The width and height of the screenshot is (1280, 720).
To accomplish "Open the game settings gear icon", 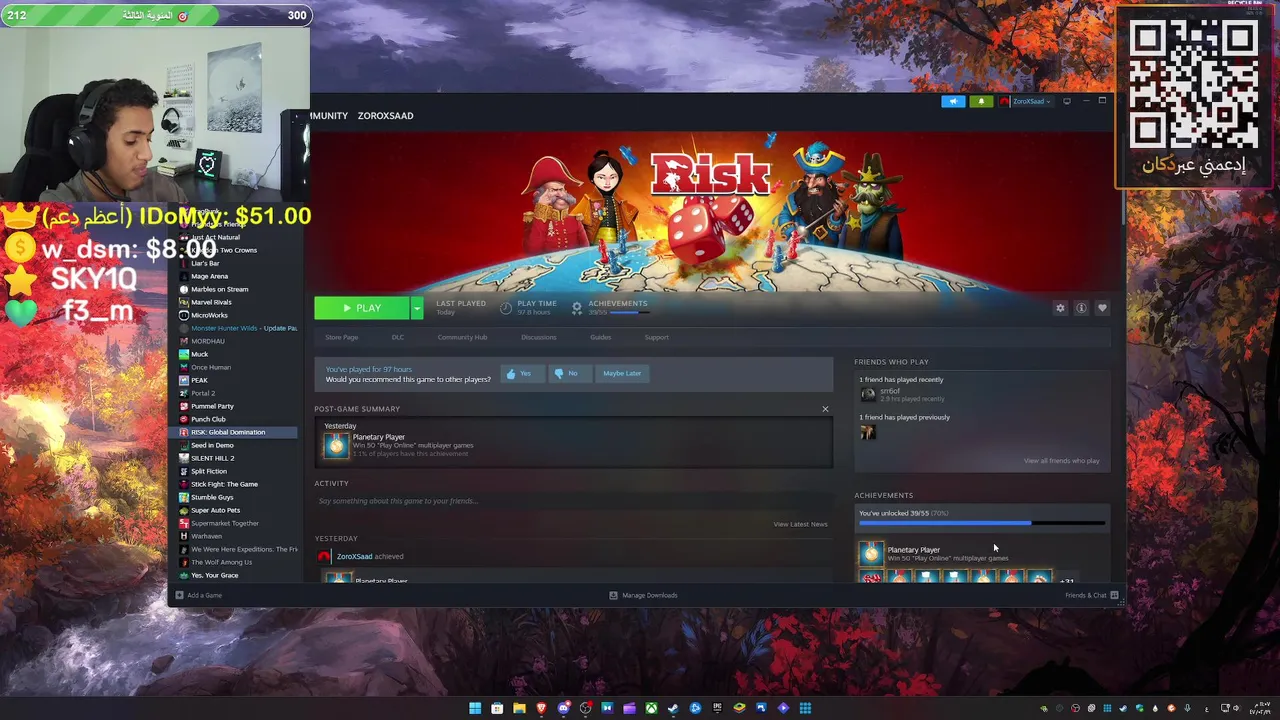I will point(1060,308).
